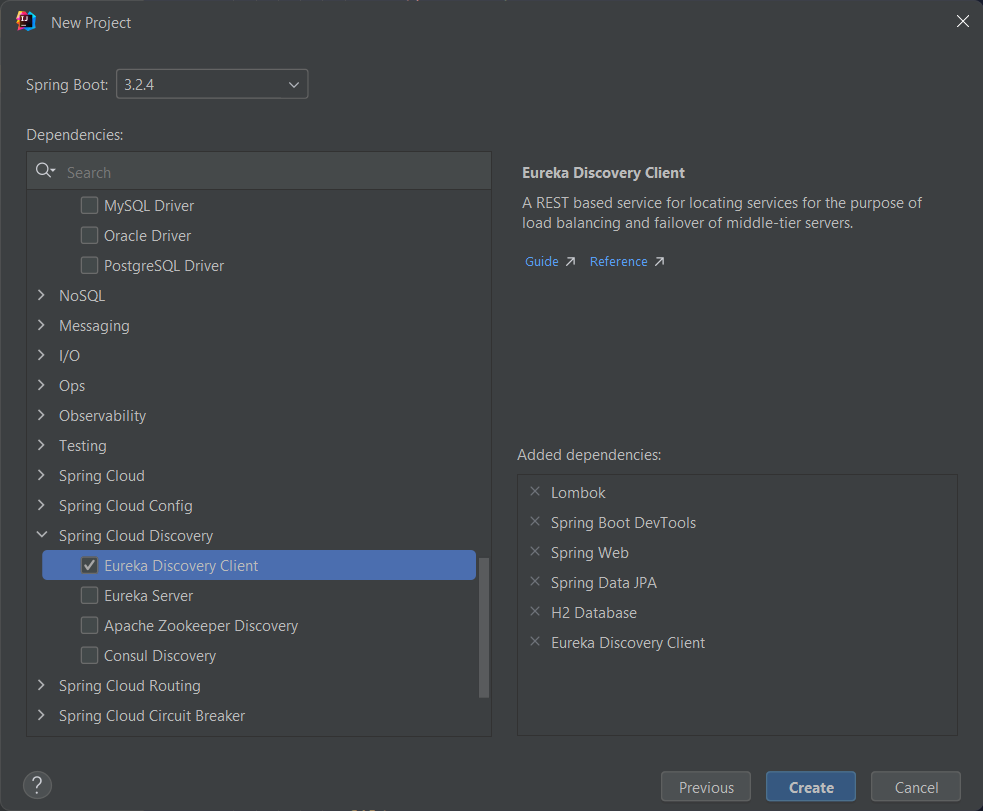Remove H2 Database from added dependencies

click(535, 612)
